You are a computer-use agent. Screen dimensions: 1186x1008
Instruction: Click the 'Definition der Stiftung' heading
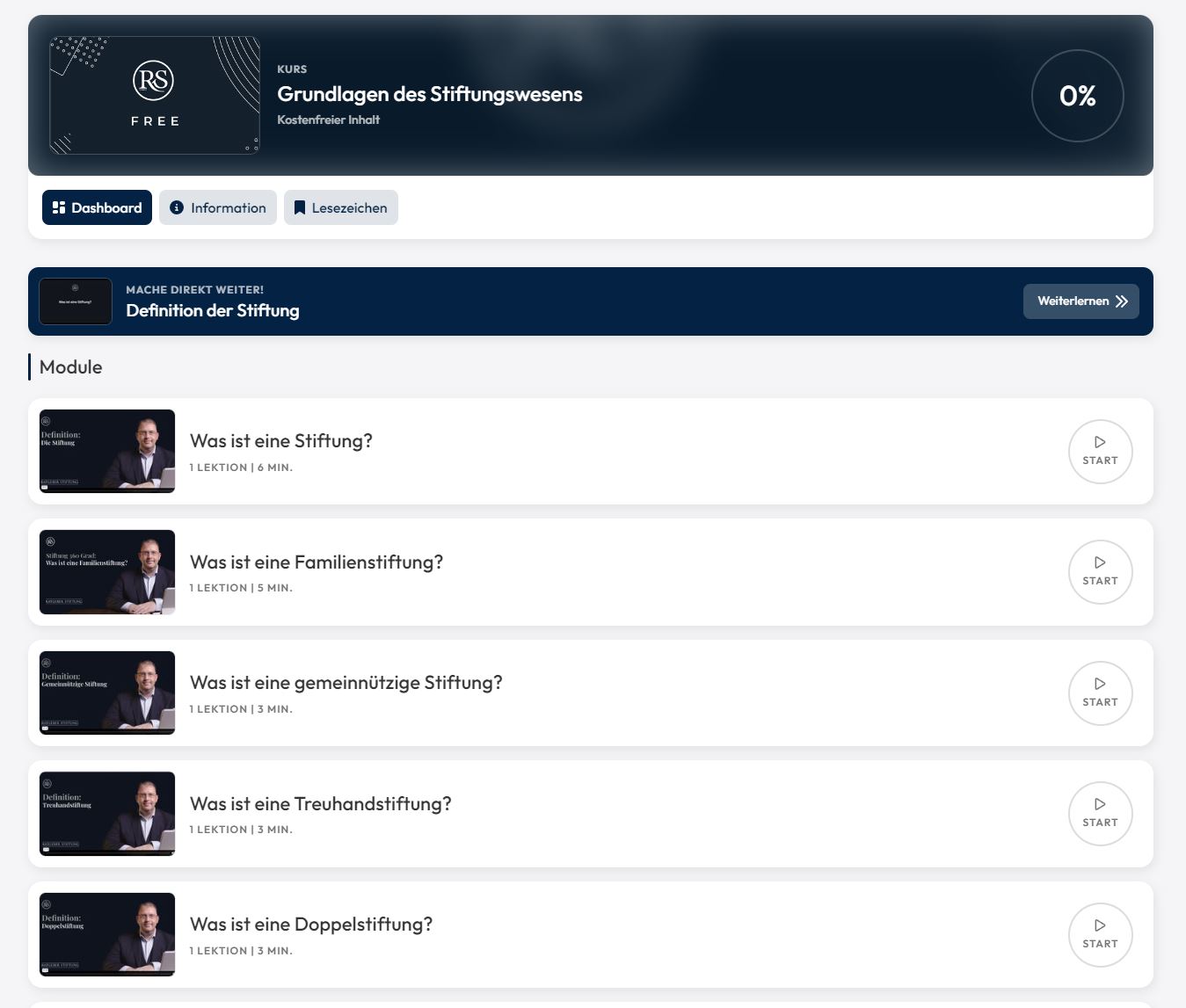213,310
